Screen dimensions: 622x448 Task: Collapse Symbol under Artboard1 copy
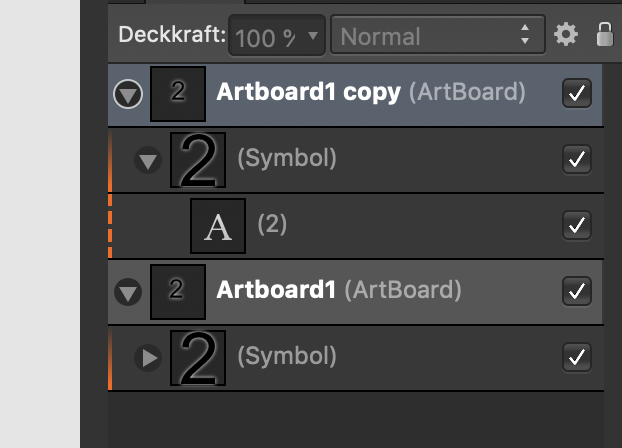coord(148,160)
